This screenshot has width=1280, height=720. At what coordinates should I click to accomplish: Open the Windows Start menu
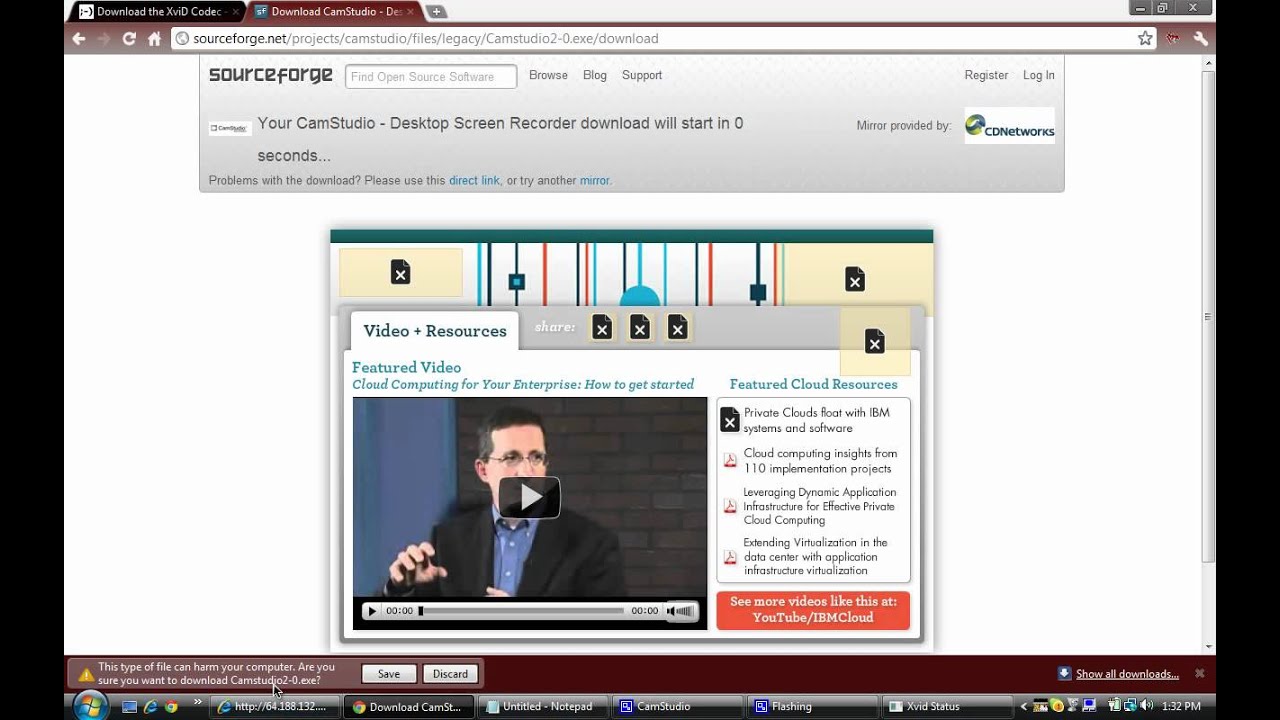coord(90,705)
